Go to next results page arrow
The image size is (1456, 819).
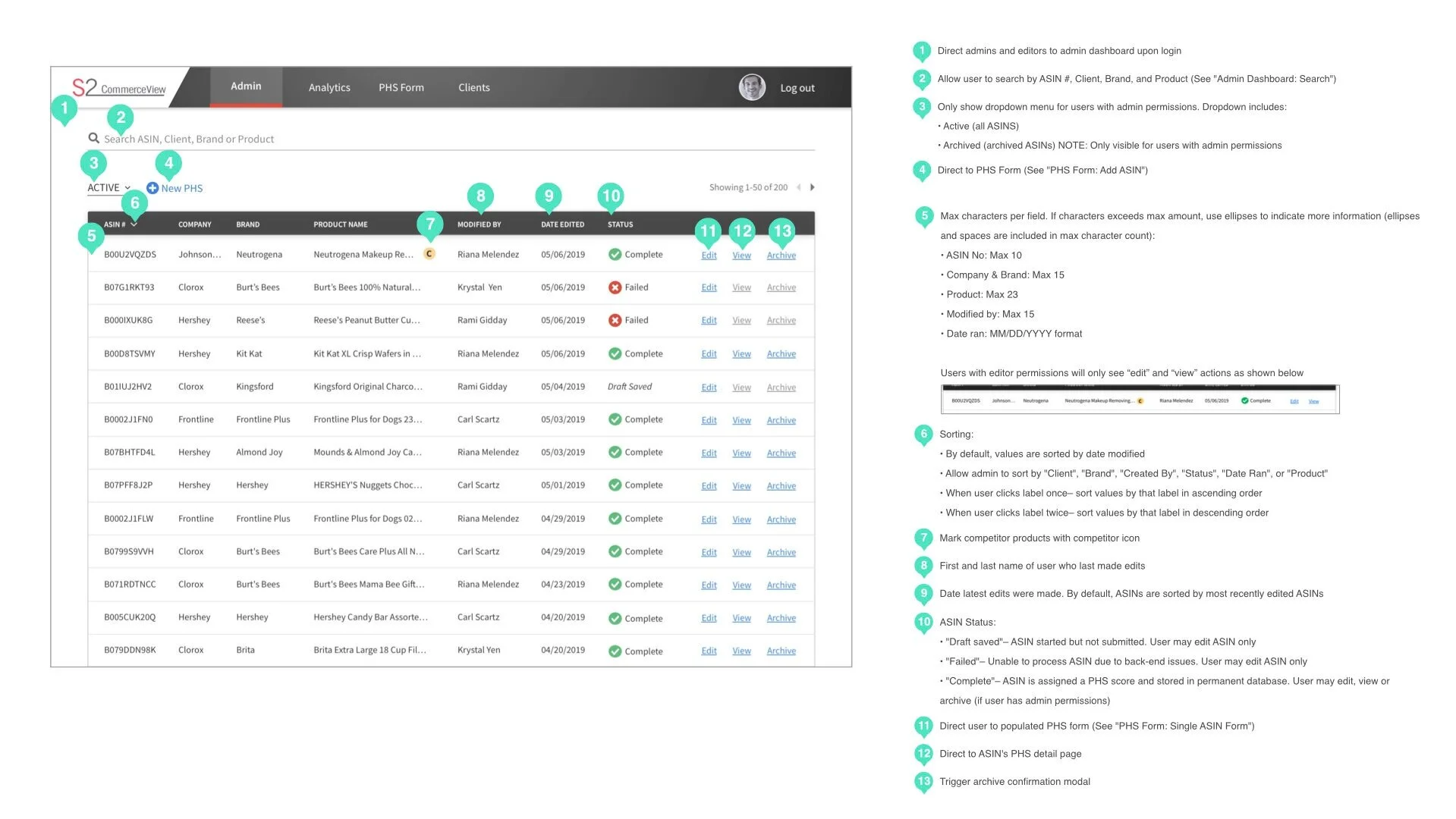tap(813, 187)
